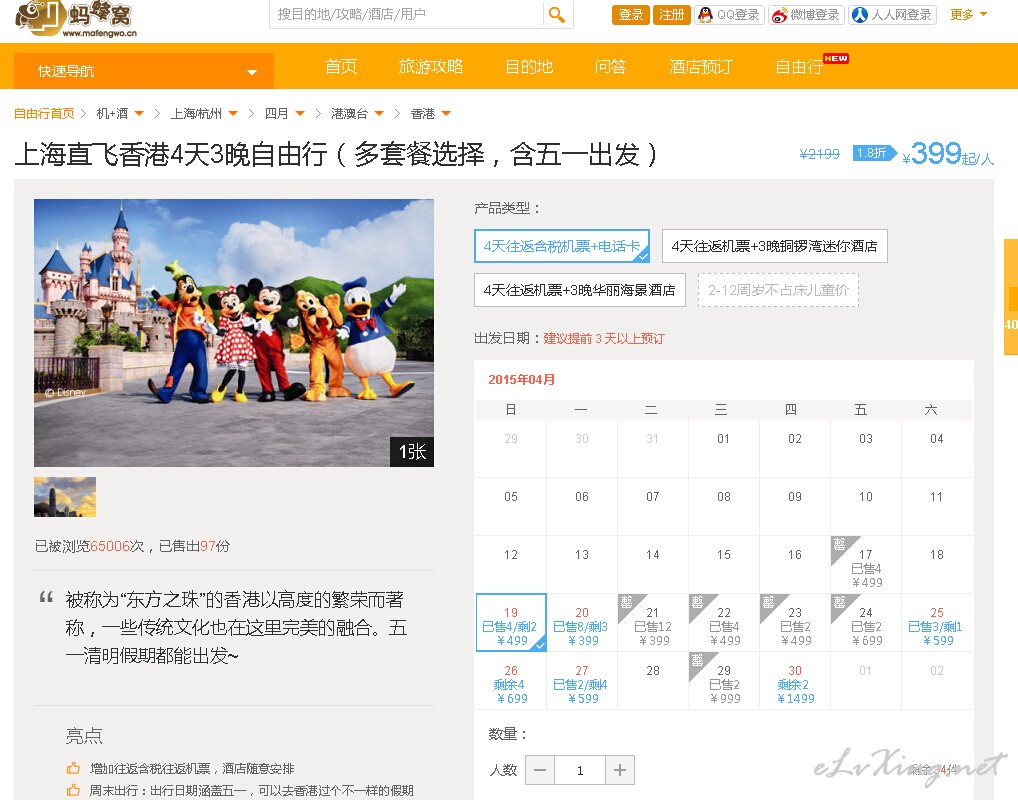
Task: Click the 1.8折 discount tag
Action: 874,153
